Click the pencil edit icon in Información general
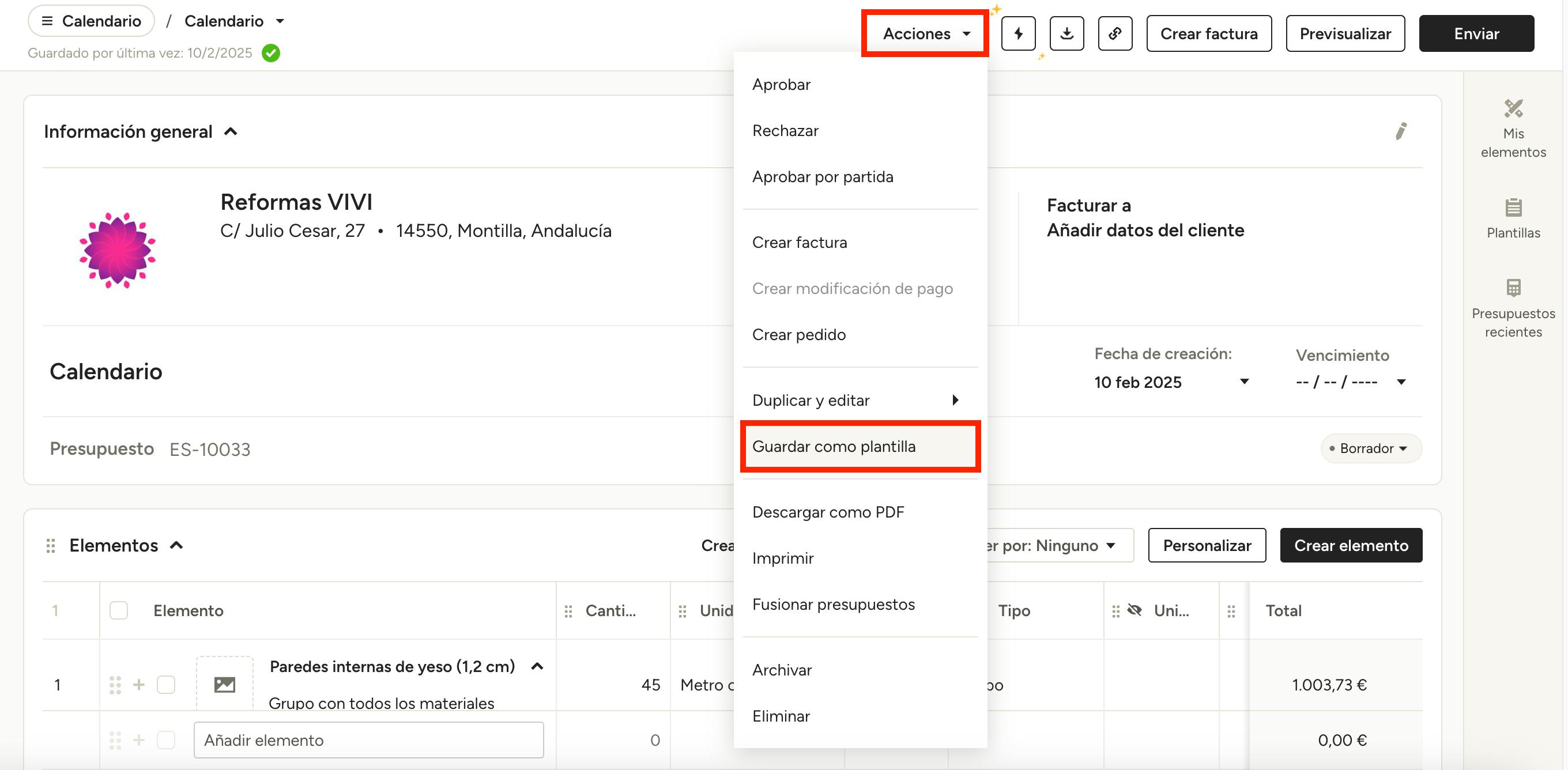The image size is (1568, 770). coord(1401,131)
